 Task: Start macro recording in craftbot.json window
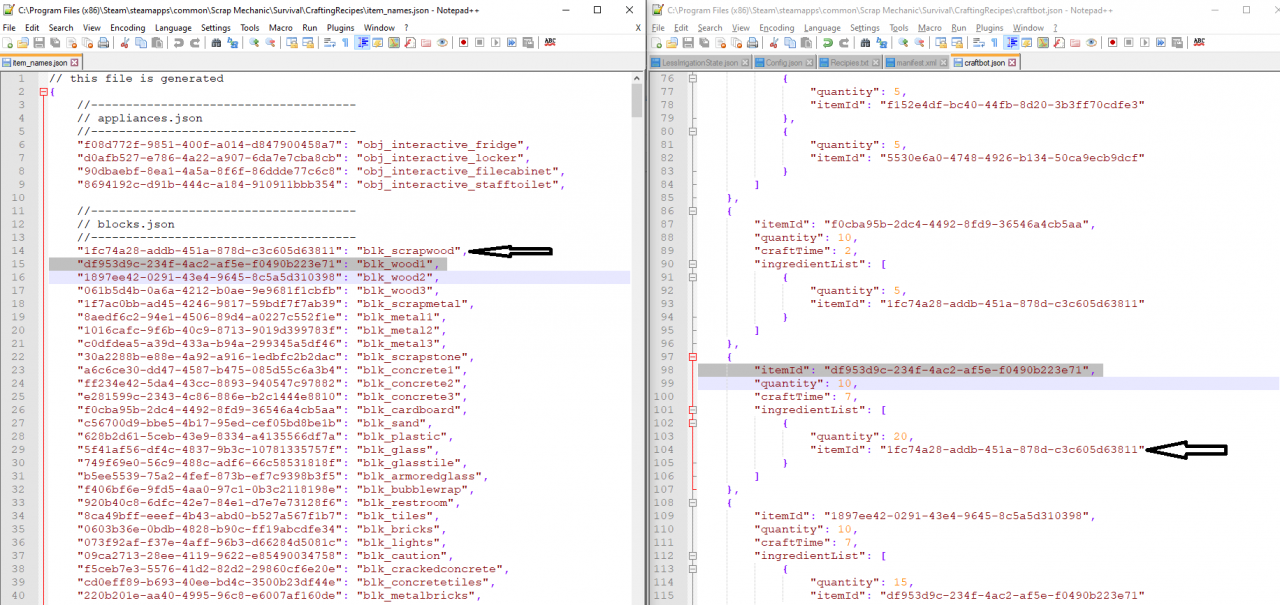point(1110,43)
